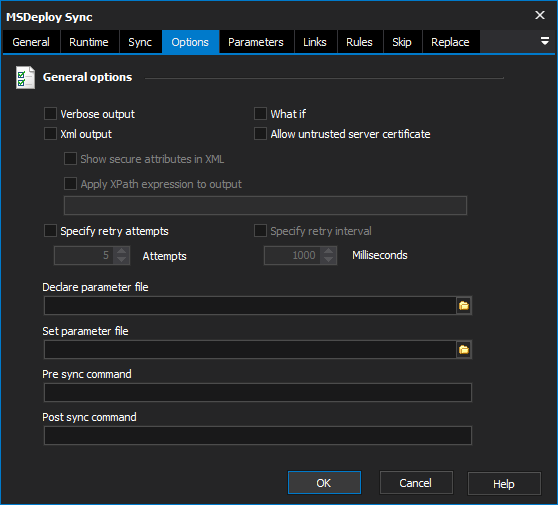Go to the Links tab
The image size is (558, 505).
[315, 42]
